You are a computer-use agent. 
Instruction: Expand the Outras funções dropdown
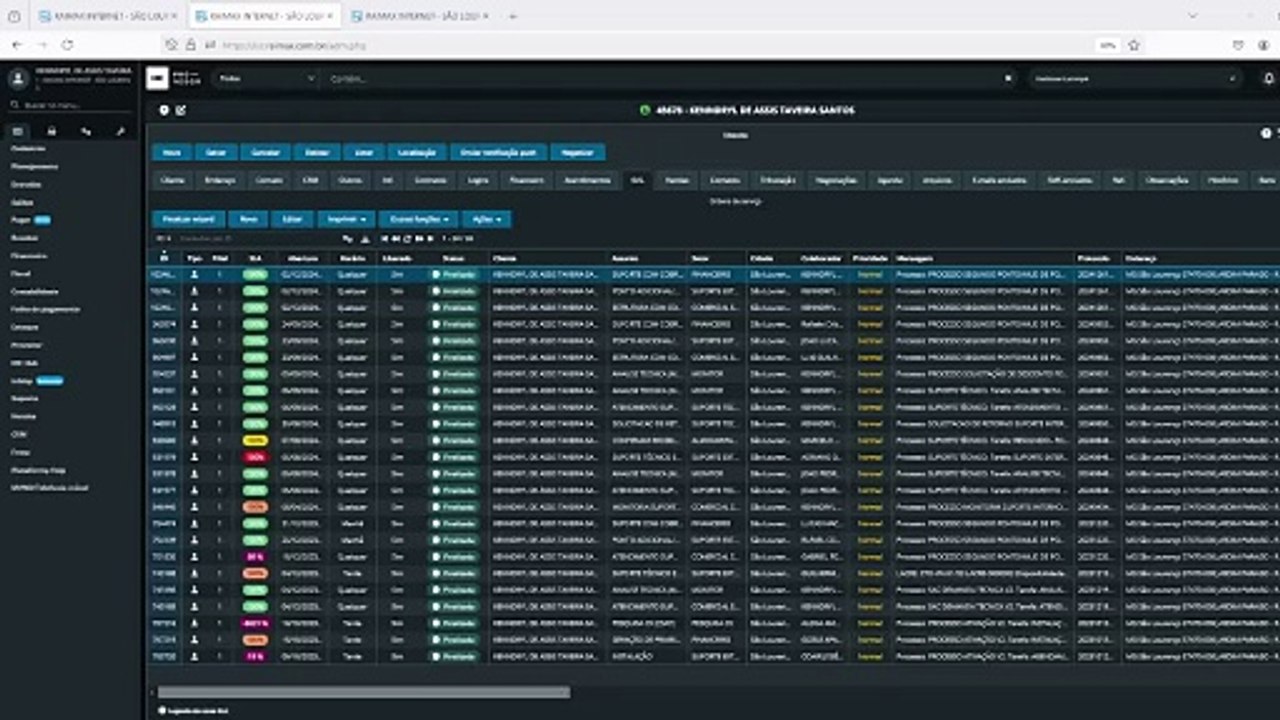[x=418, y=218]
